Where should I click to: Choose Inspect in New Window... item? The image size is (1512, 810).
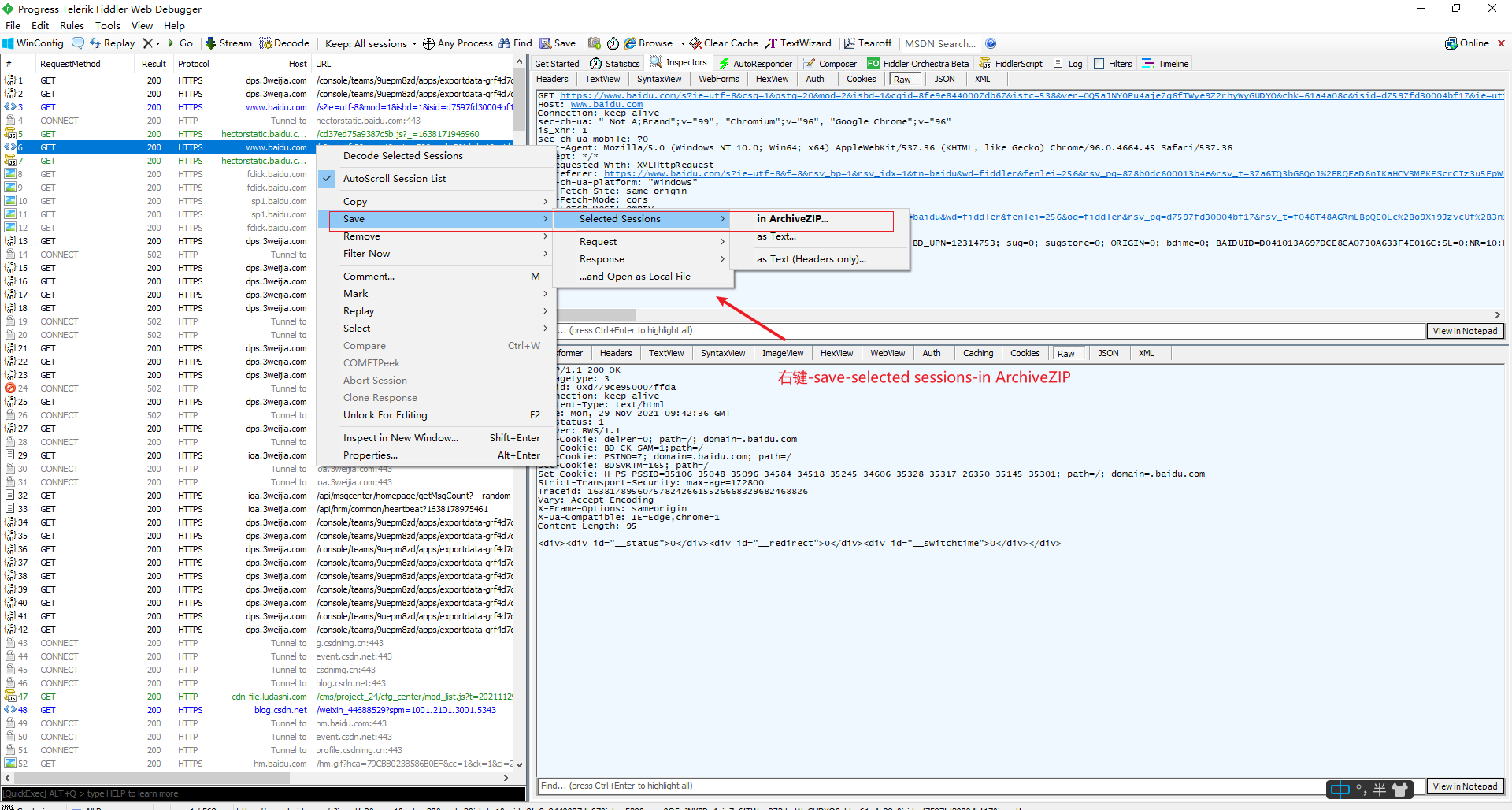pyautogui.click(x=436, y=438)
